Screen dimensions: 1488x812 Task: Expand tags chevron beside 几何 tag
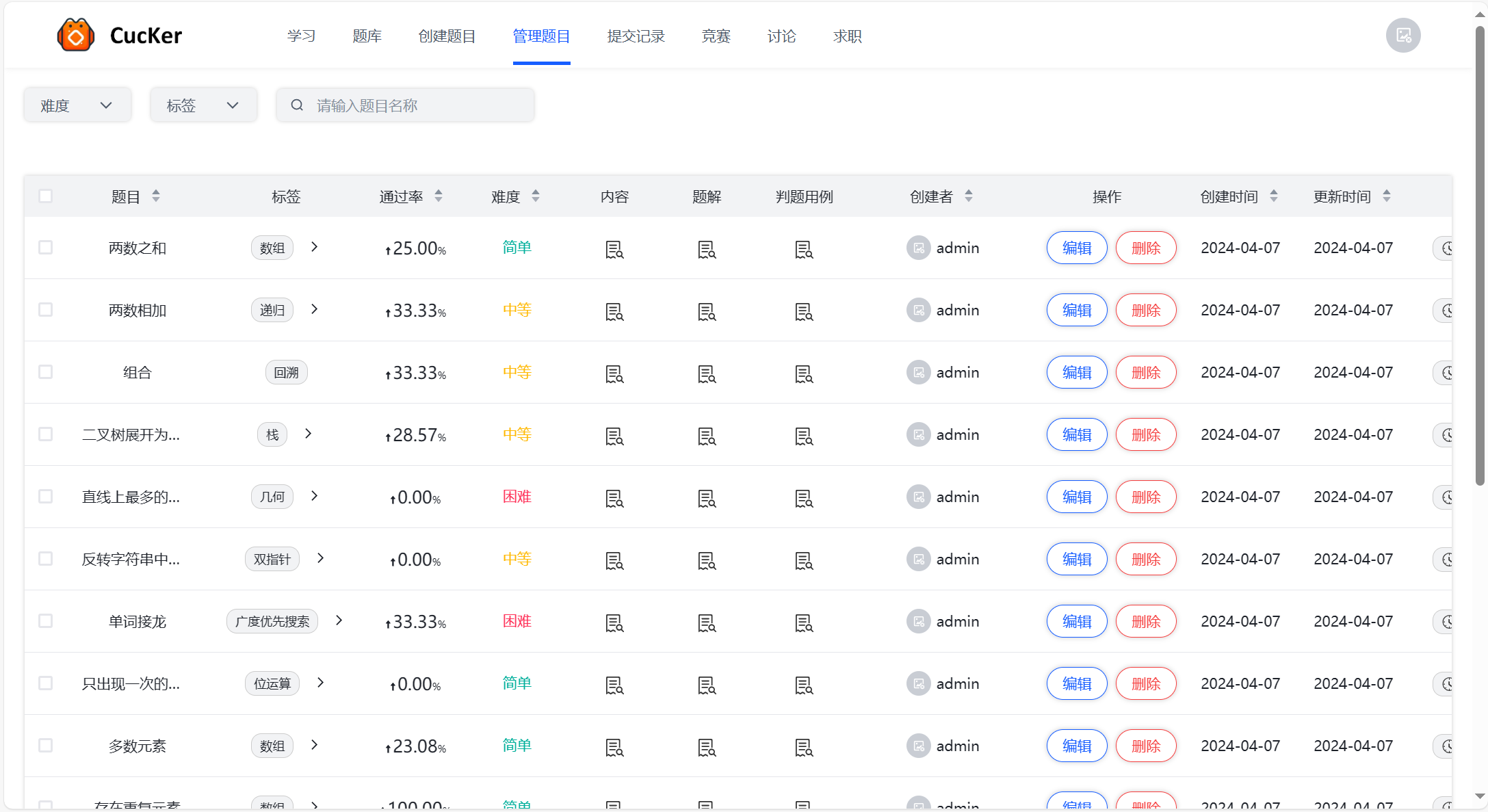click(x=315, y=496)
